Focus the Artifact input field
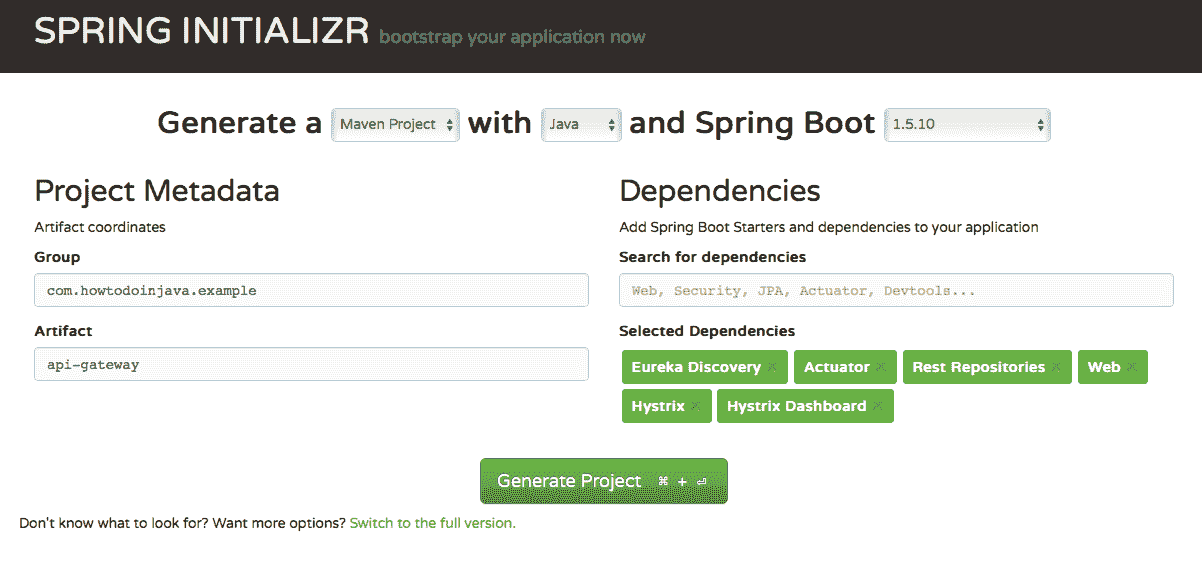This screenshot has width=1202, height=586. [311, 364]
